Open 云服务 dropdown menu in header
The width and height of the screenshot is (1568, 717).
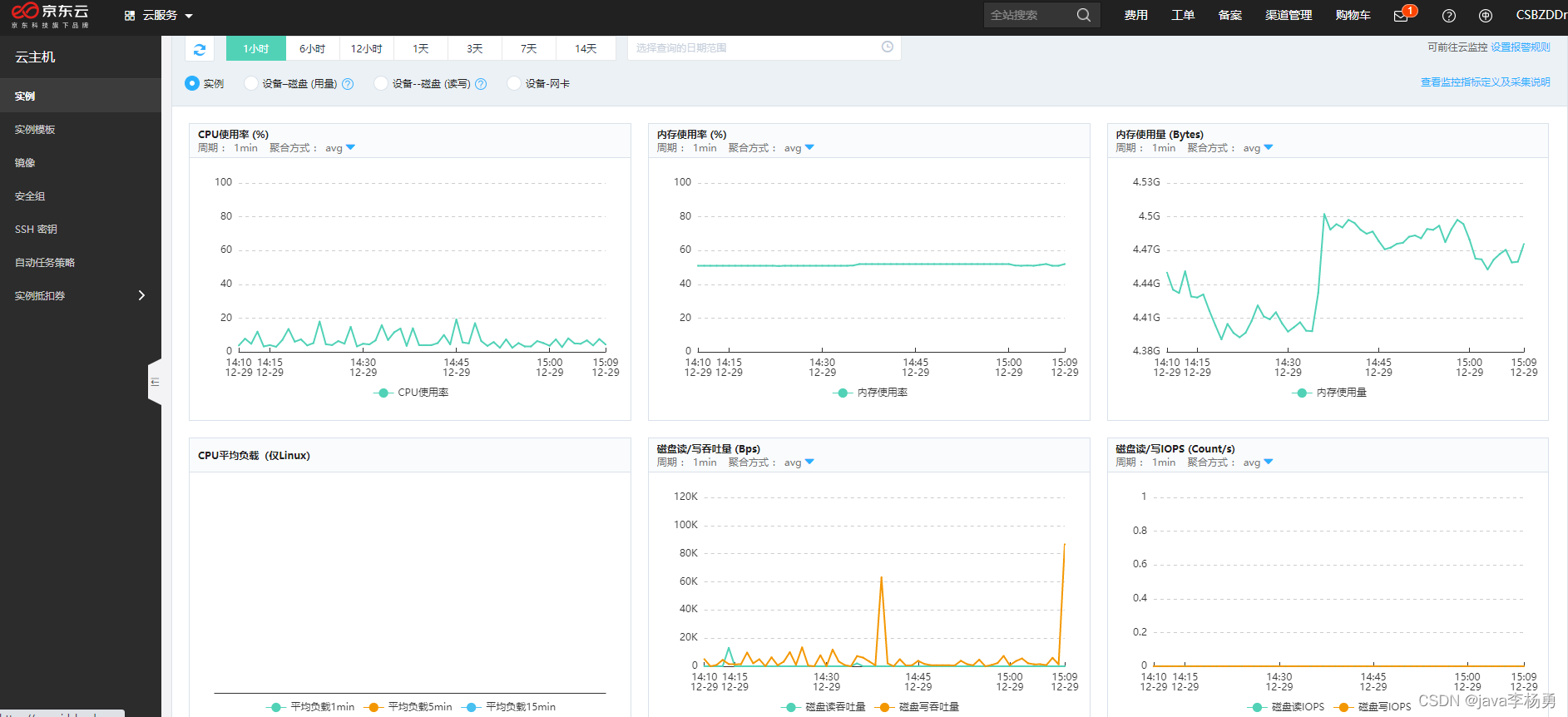coord(158,16)
